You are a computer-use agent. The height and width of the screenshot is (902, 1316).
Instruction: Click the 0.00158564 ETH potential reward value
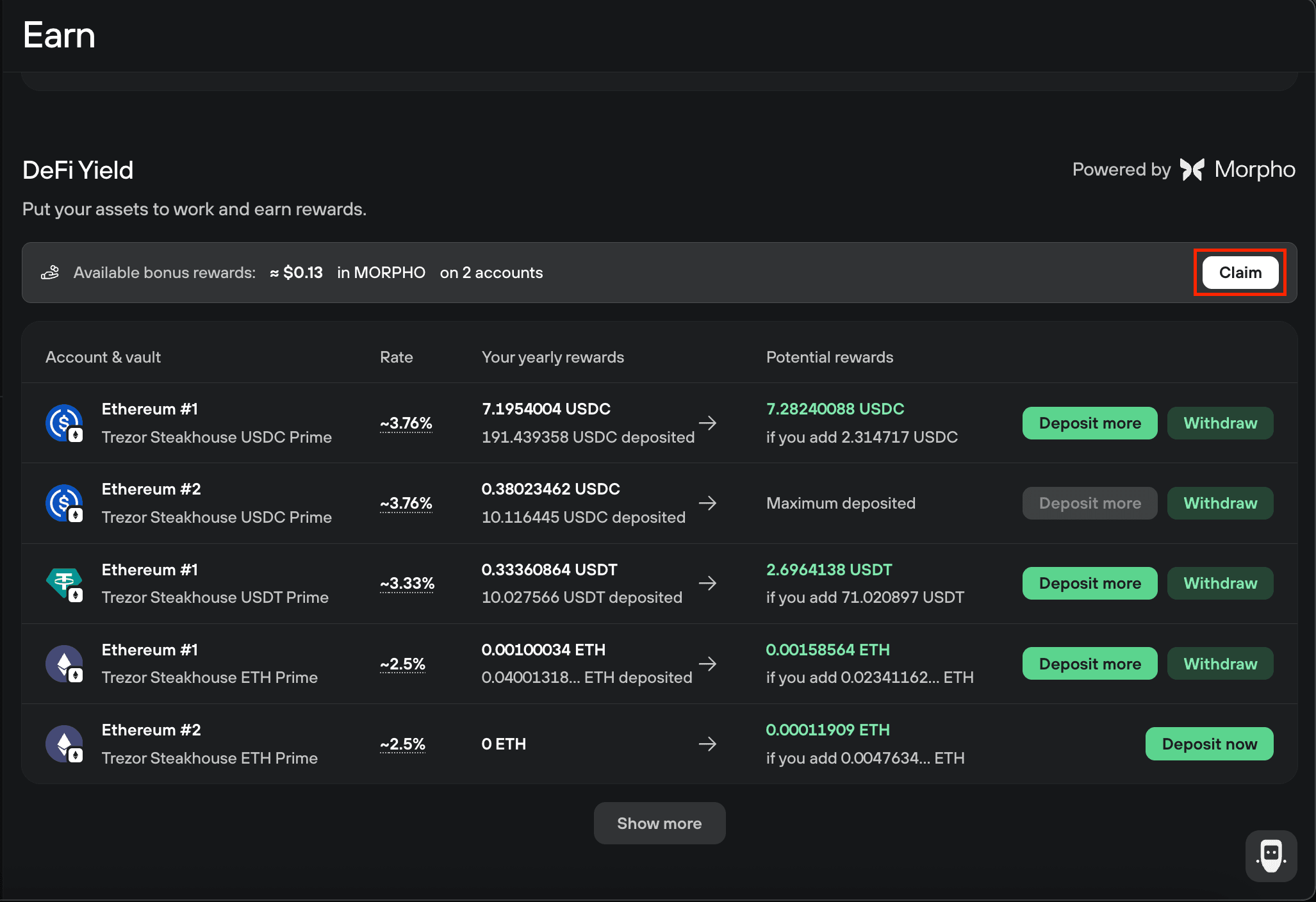click(828, 650)
